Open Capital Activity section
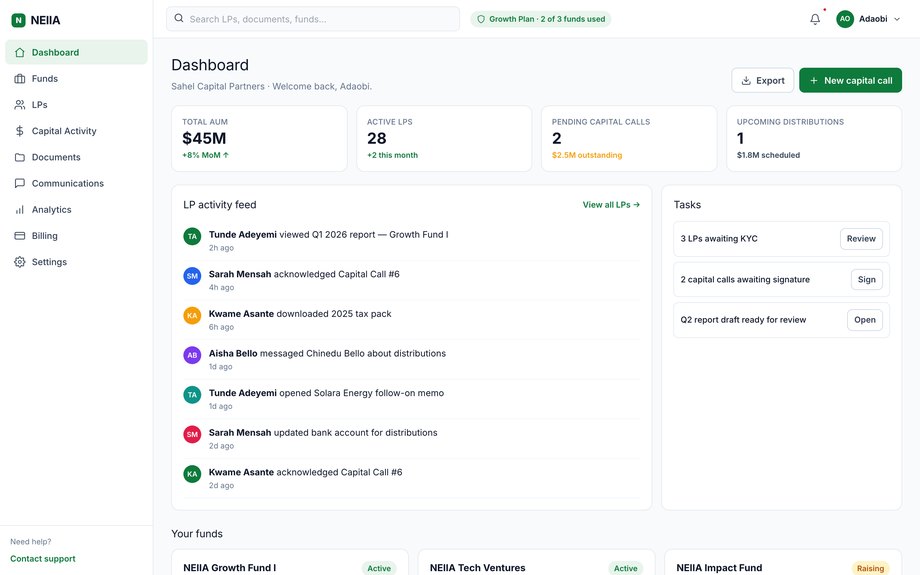 point(76,131)
